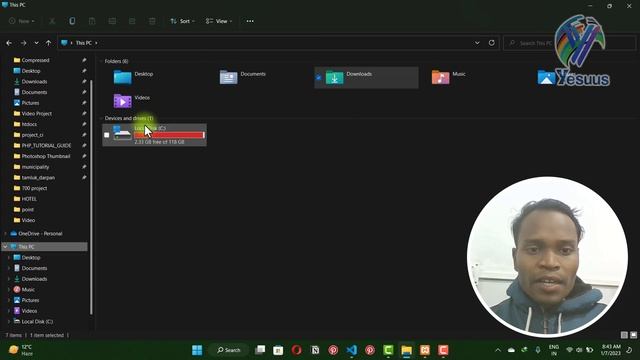Image resolution: width=640 pixels, height=360 pixels.
Task: Open Task View from taskbar
Action: pos(260,350)
